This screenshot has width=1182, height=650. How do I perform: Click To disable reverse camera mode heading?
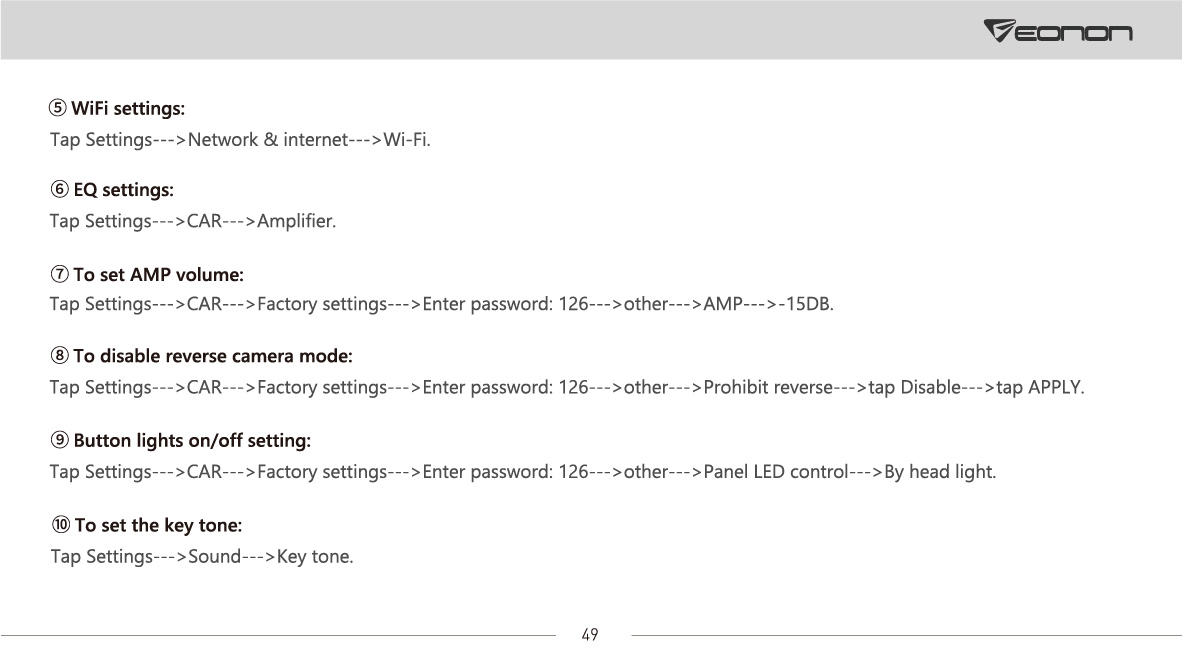point(213,356)
